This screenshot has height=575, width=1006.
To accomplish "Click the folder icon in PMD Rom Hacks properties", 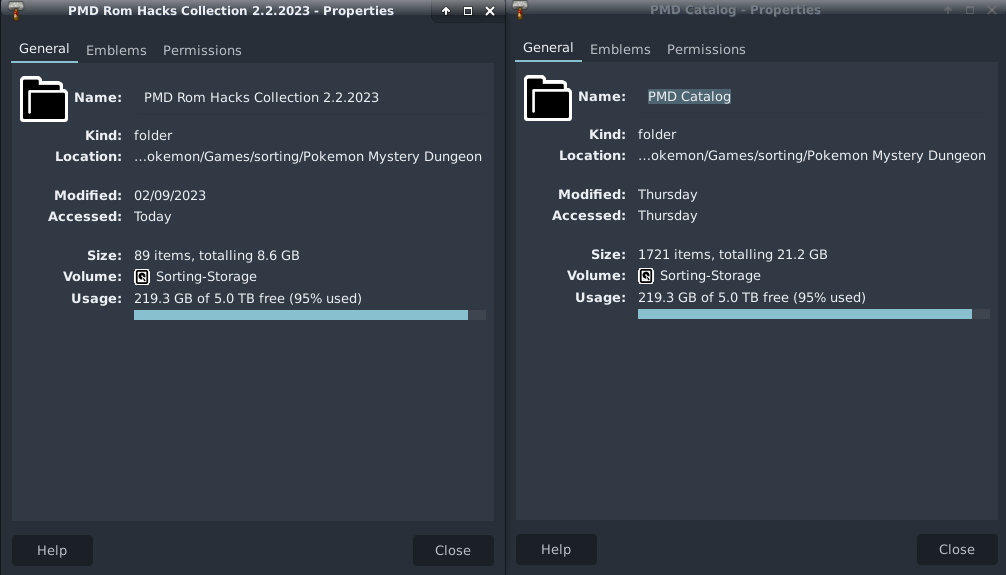I will click(x=44, y=98).
